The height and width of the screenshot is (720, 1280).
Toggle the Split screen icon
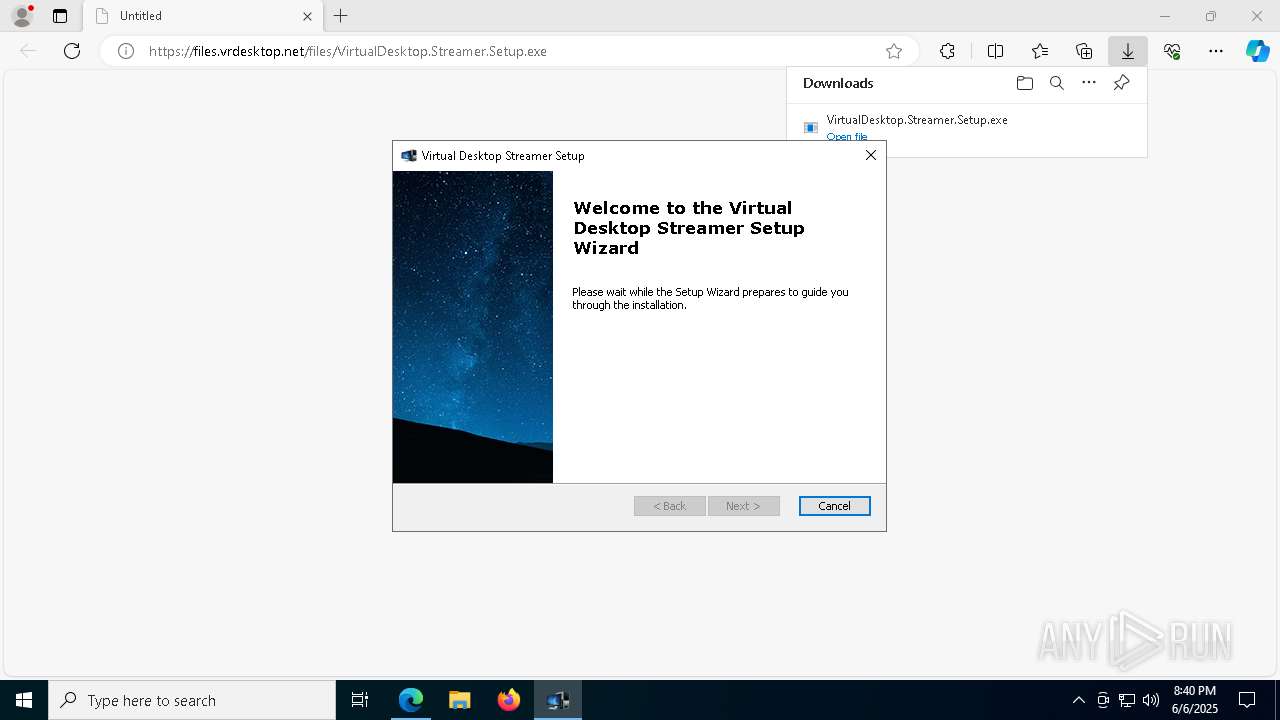(995, 51)
